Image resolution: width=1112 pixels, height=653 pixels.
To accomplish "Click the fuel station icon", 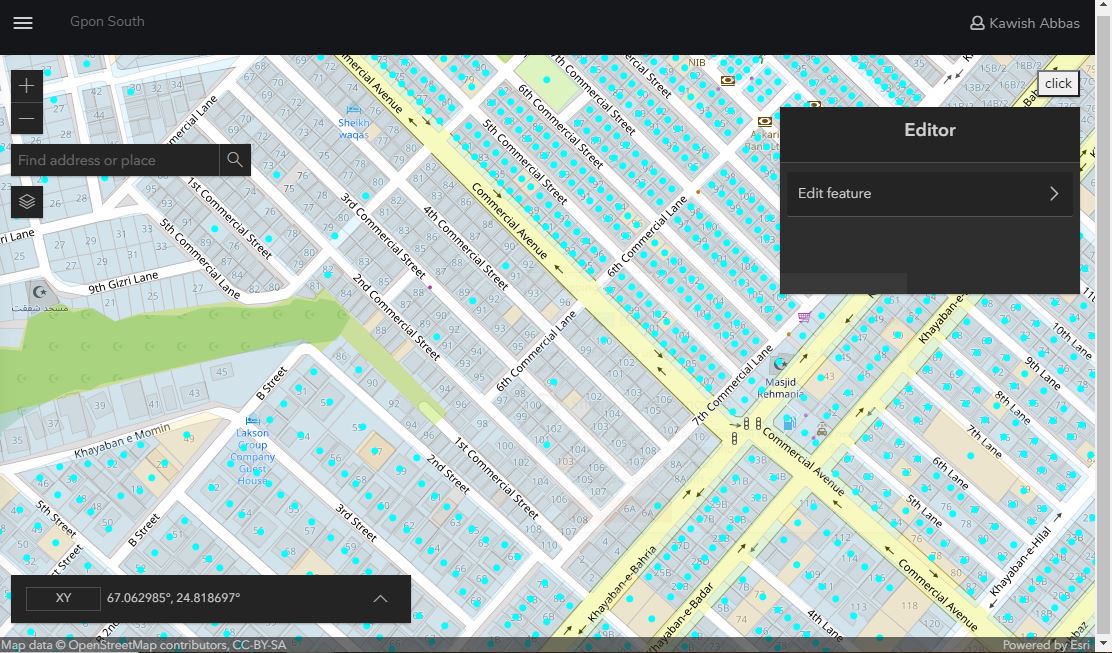I will tap(789, 423).
